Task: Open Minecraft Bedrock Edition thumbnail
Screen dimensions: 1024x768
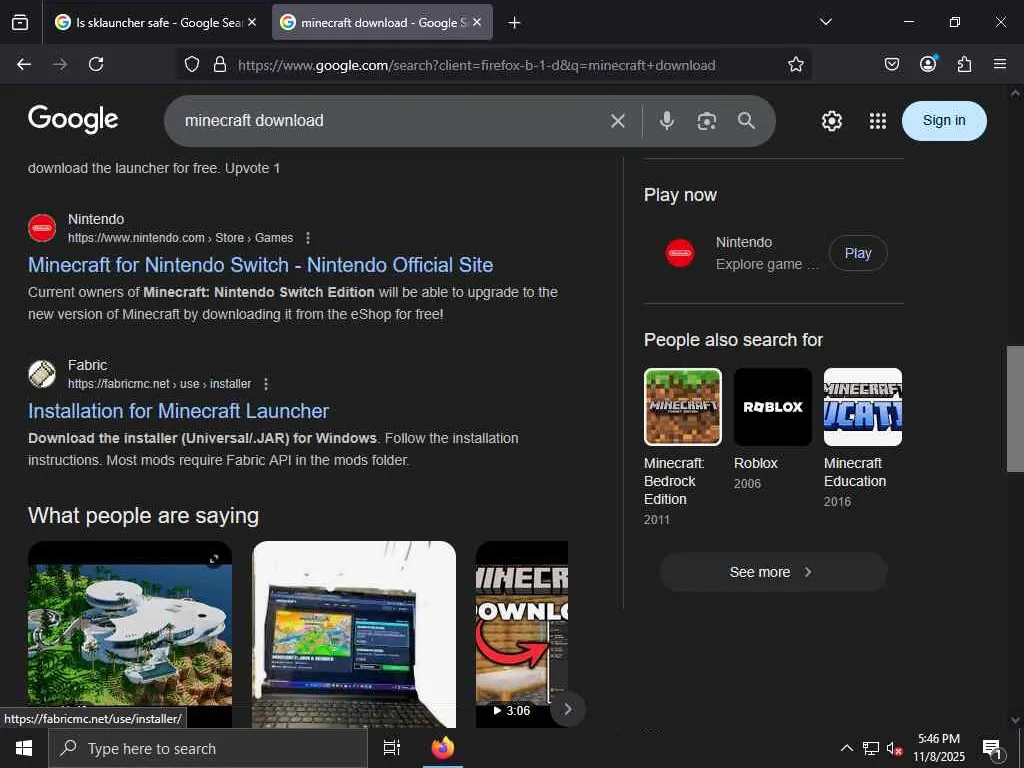Action: click(x=682, y=407)
